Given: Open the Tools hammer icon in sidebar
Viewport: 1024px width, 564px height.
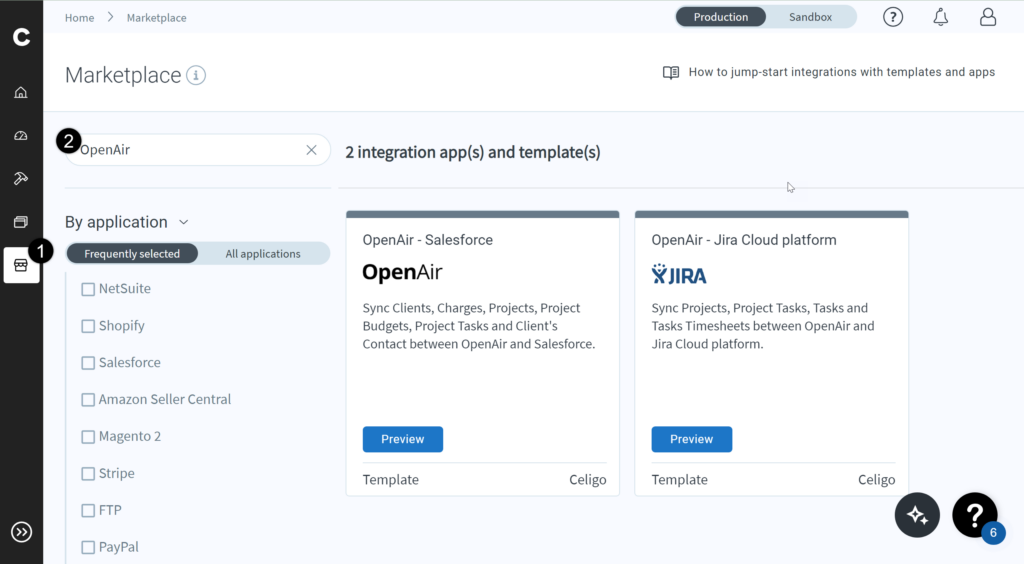Looking at the screenshot, I should tap(21, 179).
